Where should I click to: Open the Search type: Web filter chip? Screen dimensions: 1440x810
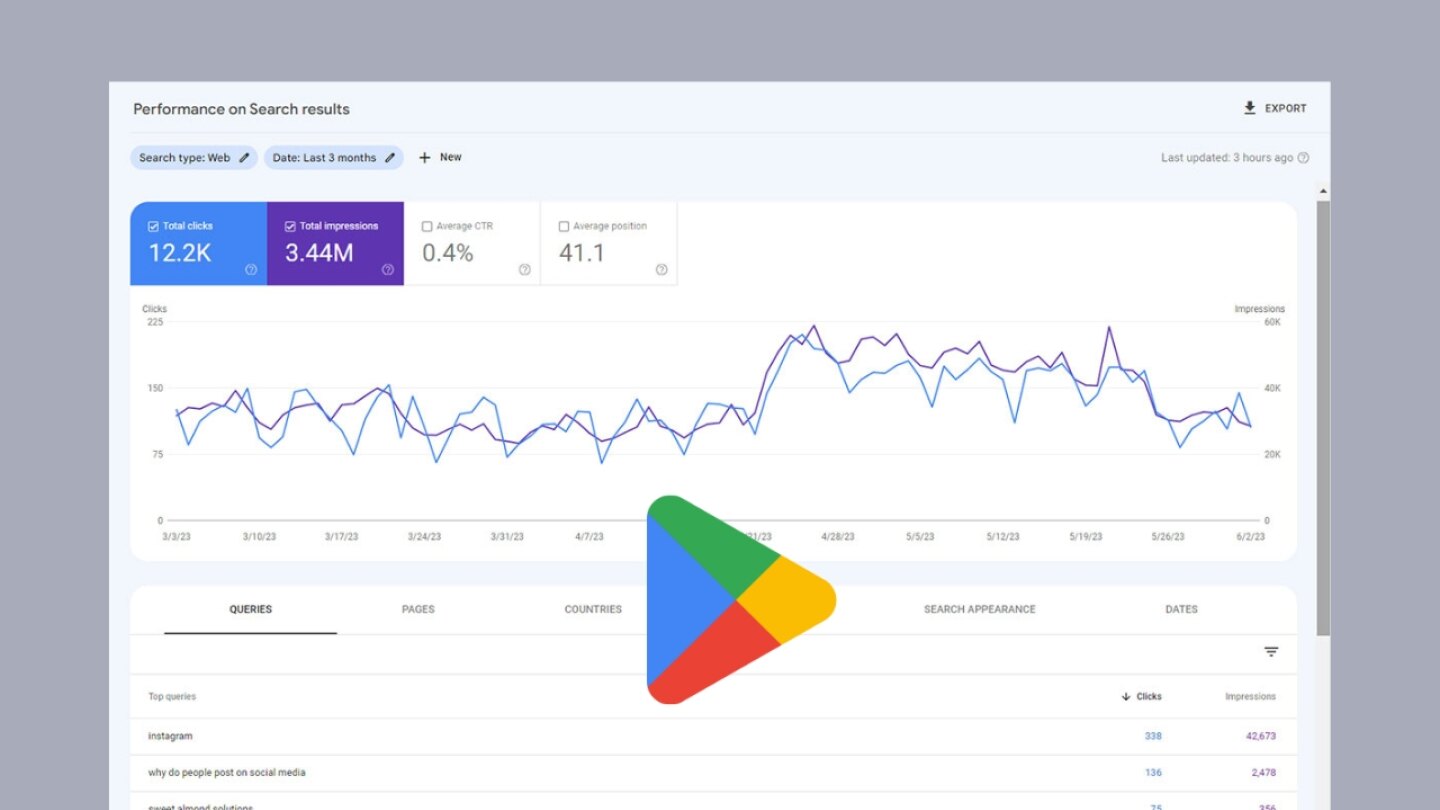194,158
